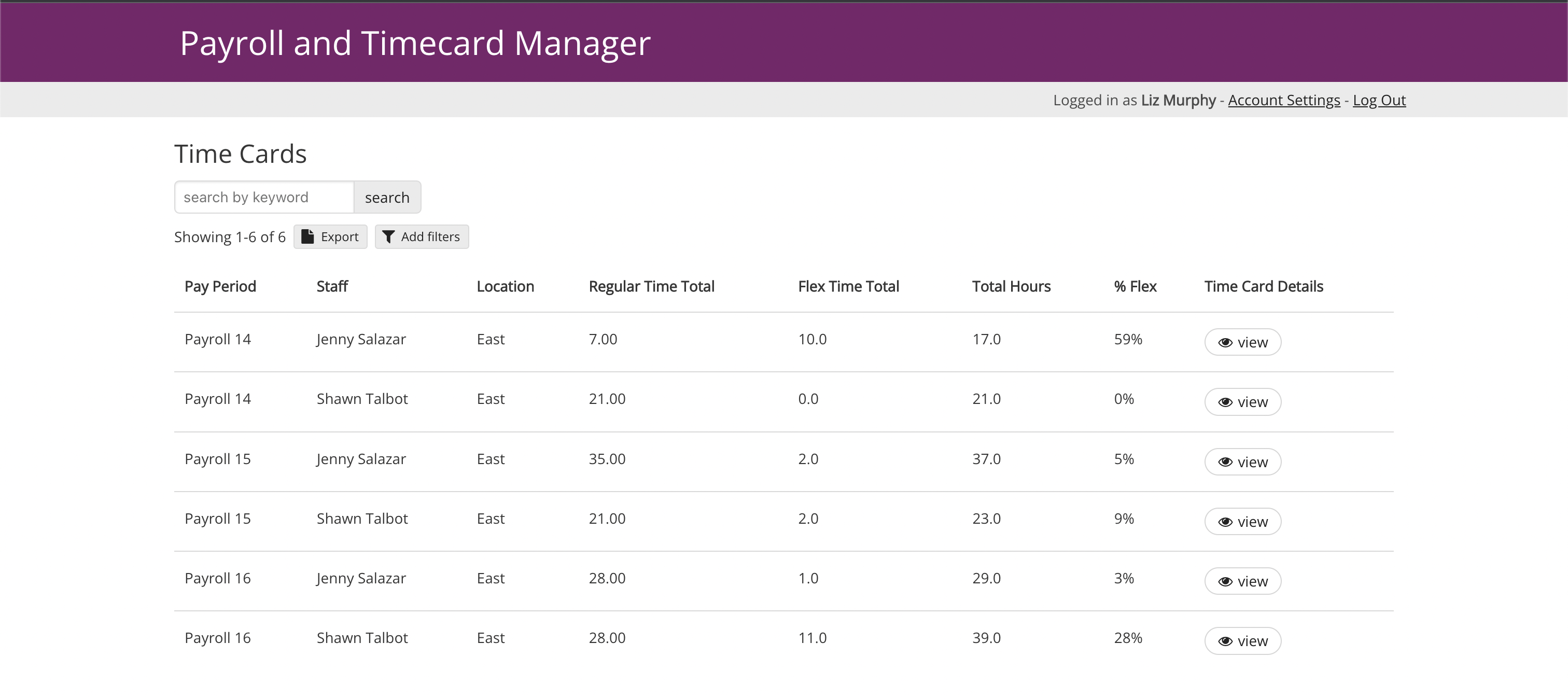Sort by Staff column header
The image size is (1568, 699).
[x=332, y=286]
